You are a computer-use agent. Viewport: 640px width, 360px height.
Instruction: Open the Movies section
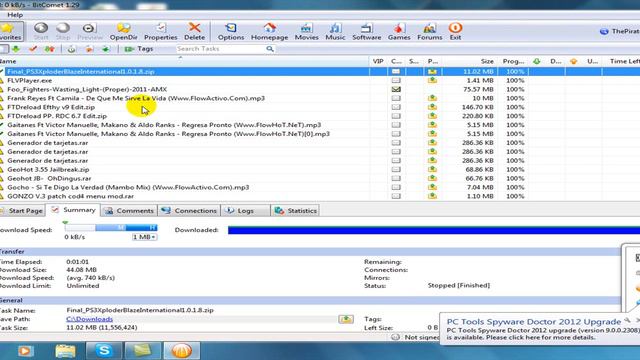click(307, 31)
